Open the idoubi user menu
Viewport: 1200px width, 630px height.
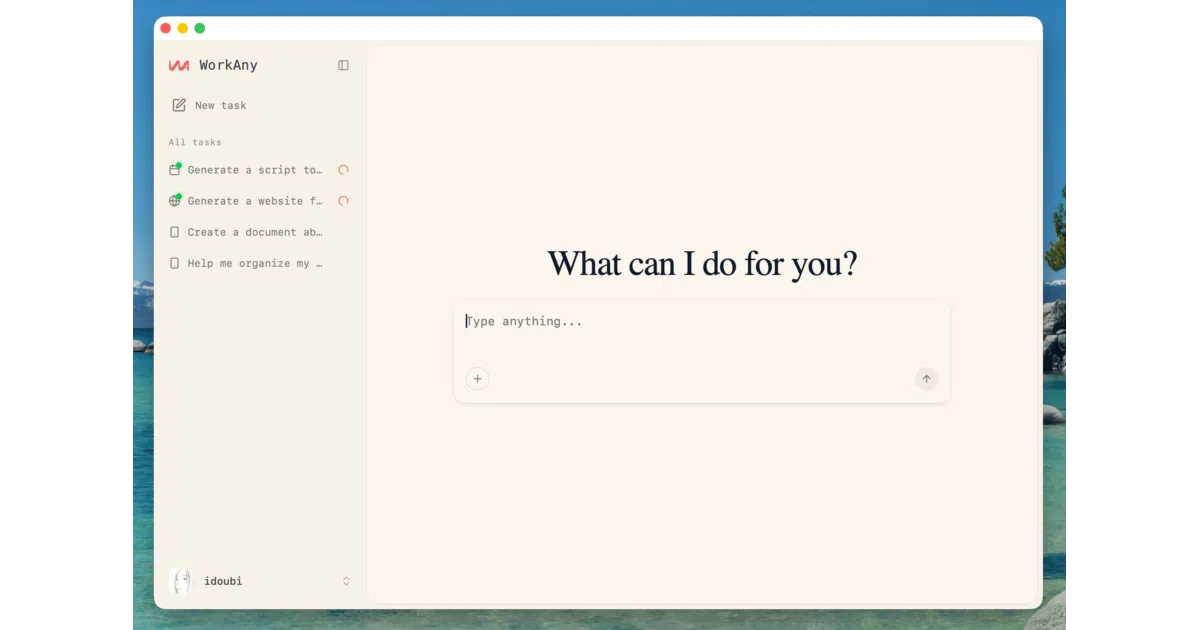pos(260,581)
